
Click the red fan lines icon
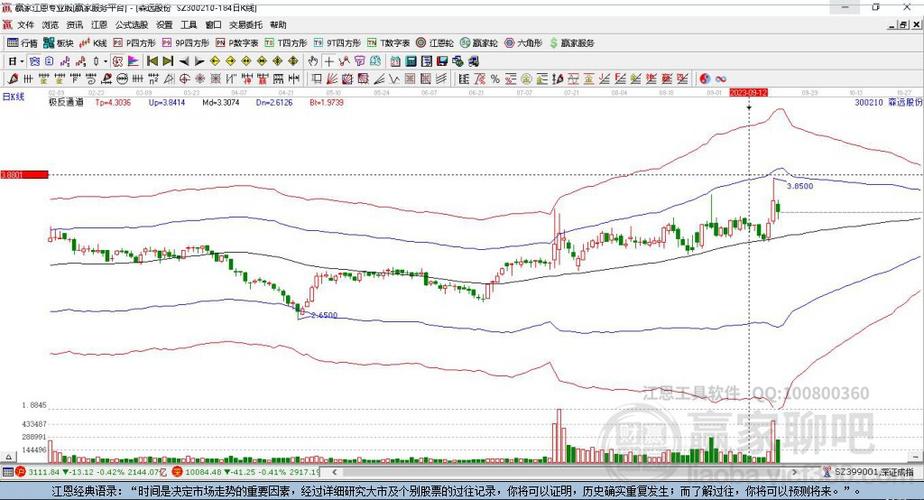332,79
